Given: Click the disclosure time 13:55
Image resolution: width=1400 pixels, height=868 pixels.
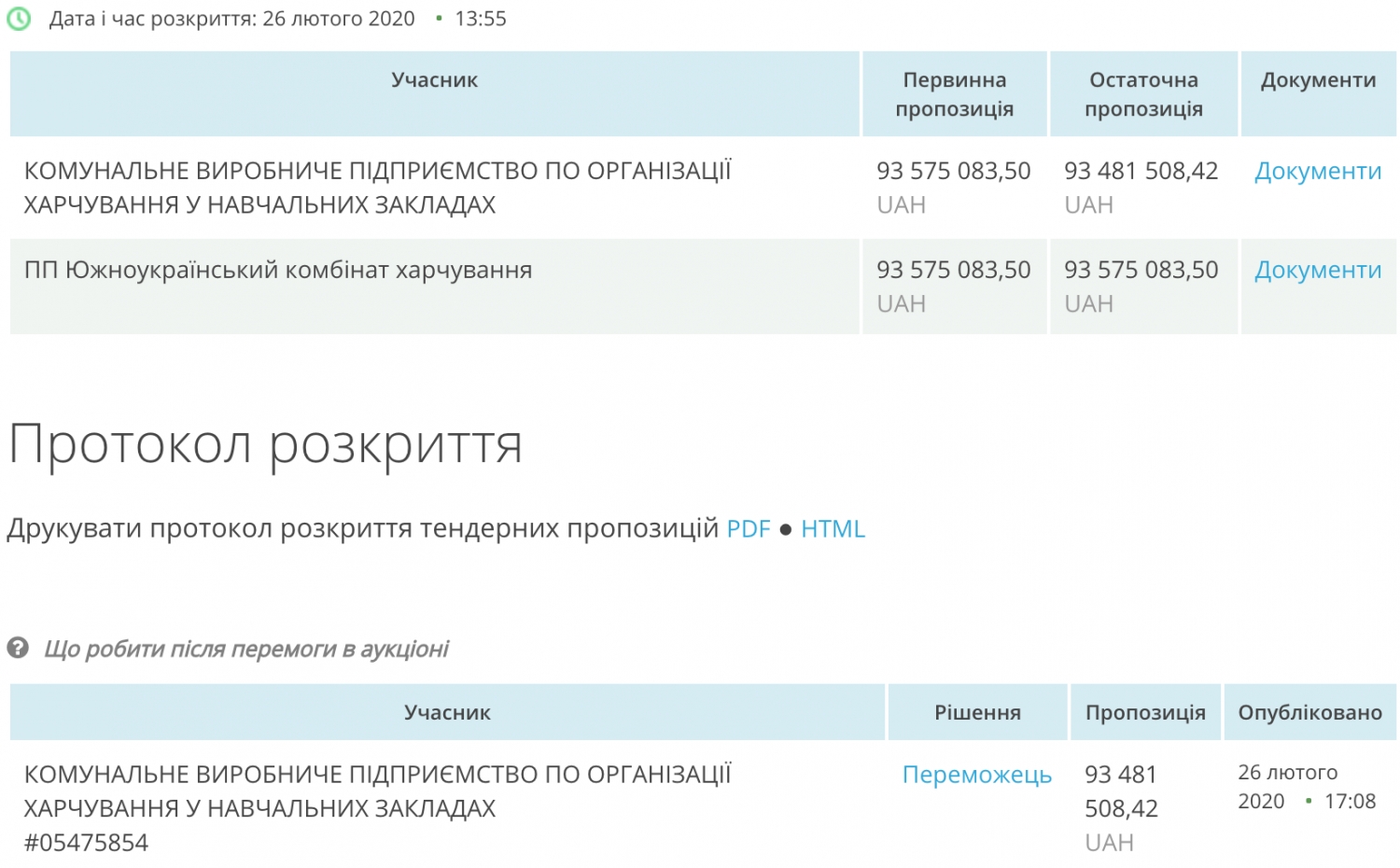Looking at the screenshot, I should coord(481,19).
